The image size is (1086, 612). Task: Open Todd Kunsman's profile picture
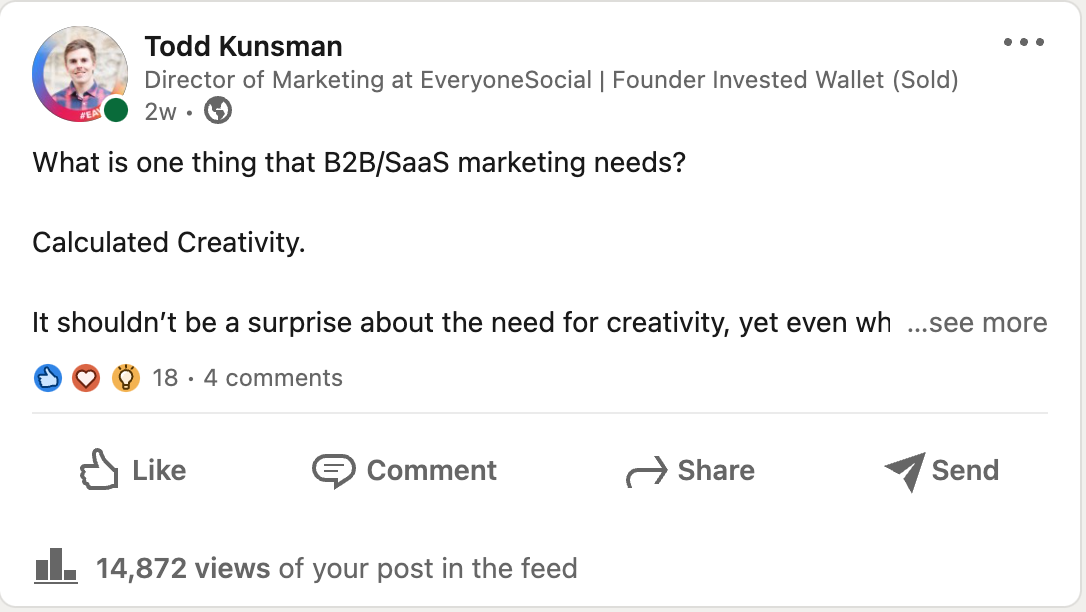(x=79, y=72)
